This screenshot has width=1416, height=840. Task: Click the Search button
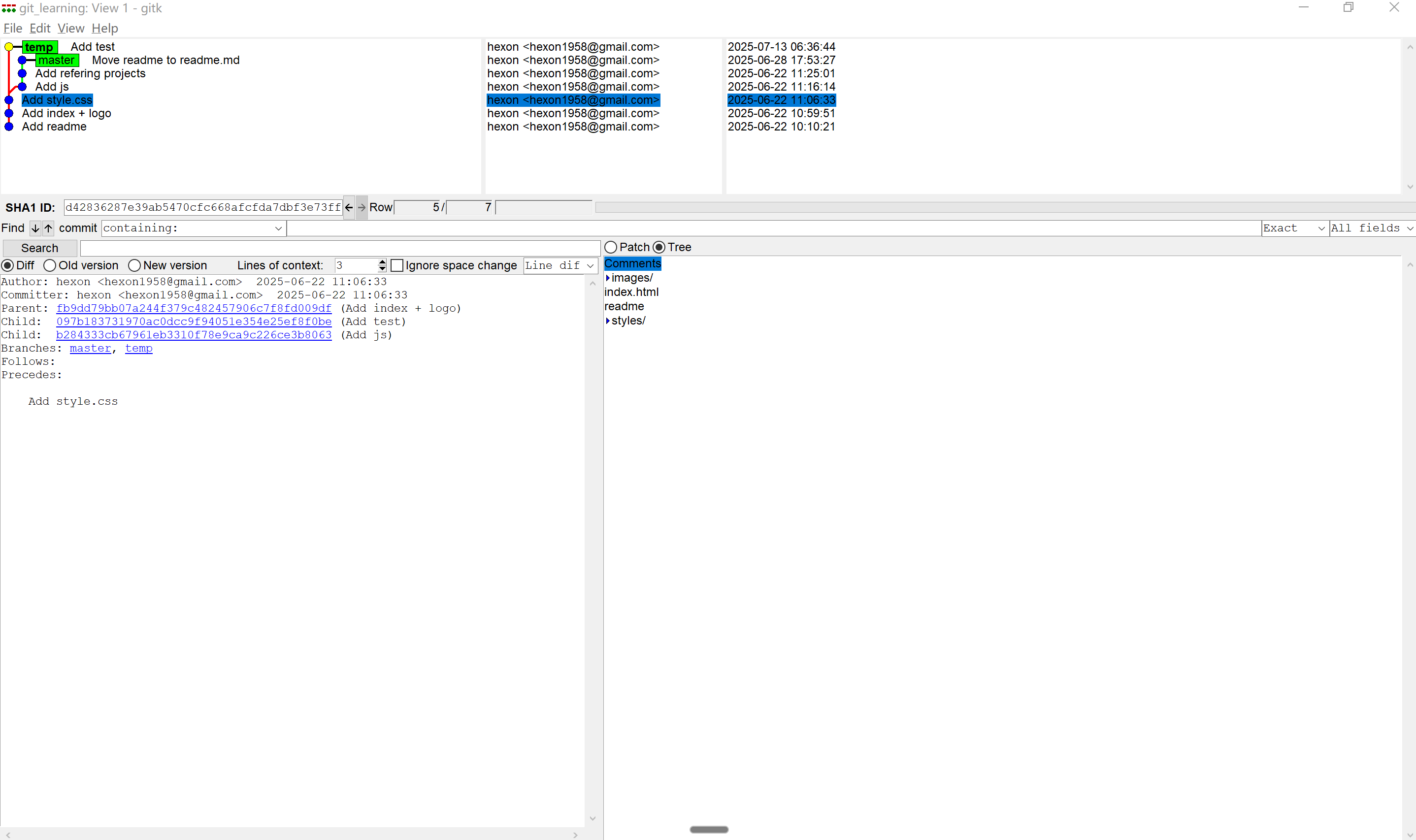[39, 248]
